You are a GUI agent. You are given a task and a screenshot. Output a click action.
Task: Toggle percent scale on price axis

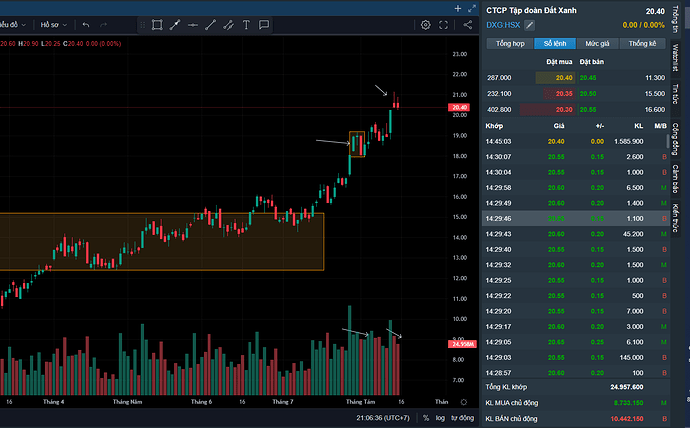click(425, 417)
